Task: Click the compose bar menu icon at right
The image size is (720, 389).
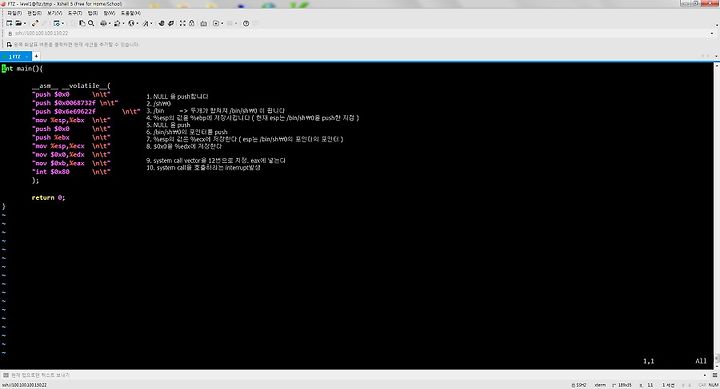Action: pyautogui.click(x=714, y=375)
